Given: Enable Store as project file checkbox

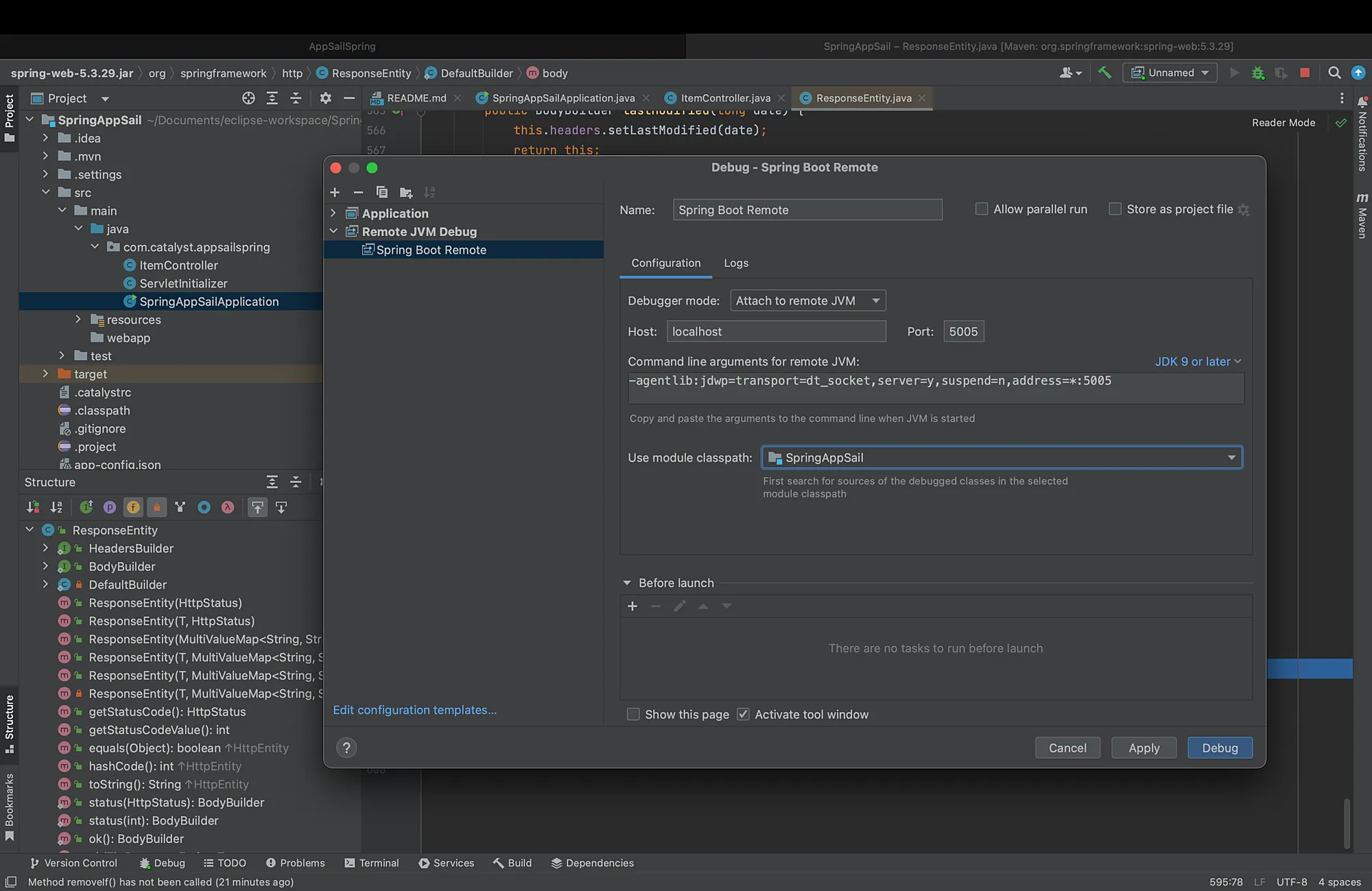Looking at the screenshot, I should (1115, 209).
